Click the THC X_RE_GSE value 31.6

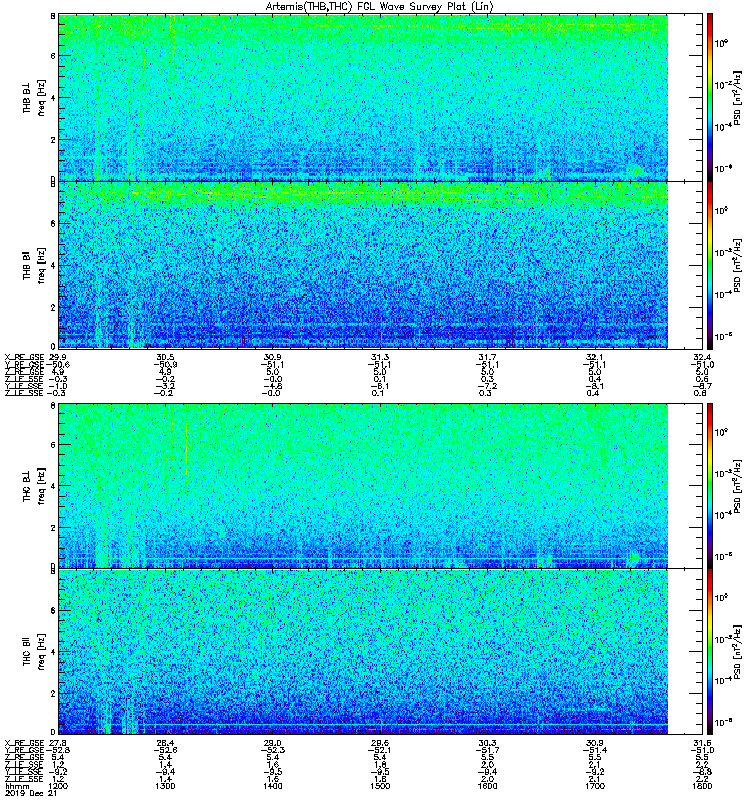pos(702,743)
